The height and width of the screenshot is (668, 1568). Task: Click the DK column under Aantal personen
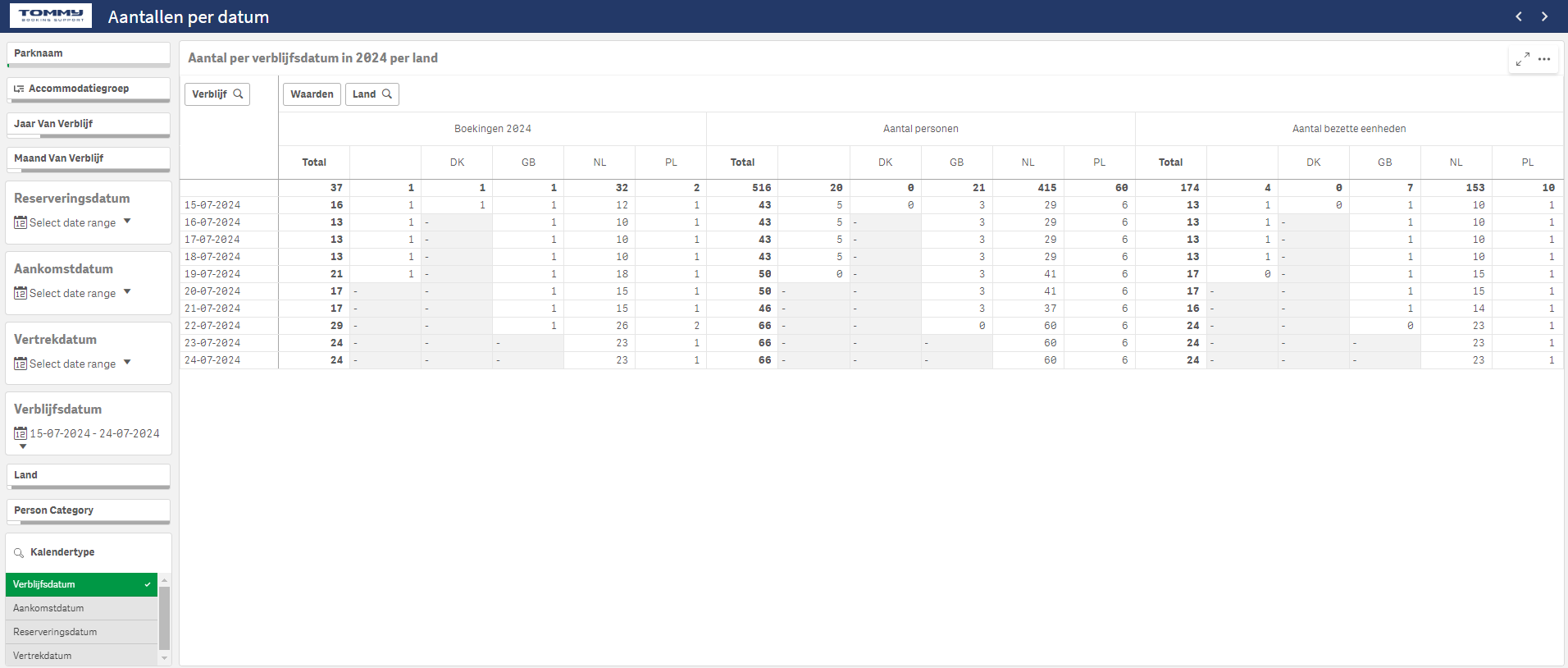886,162
